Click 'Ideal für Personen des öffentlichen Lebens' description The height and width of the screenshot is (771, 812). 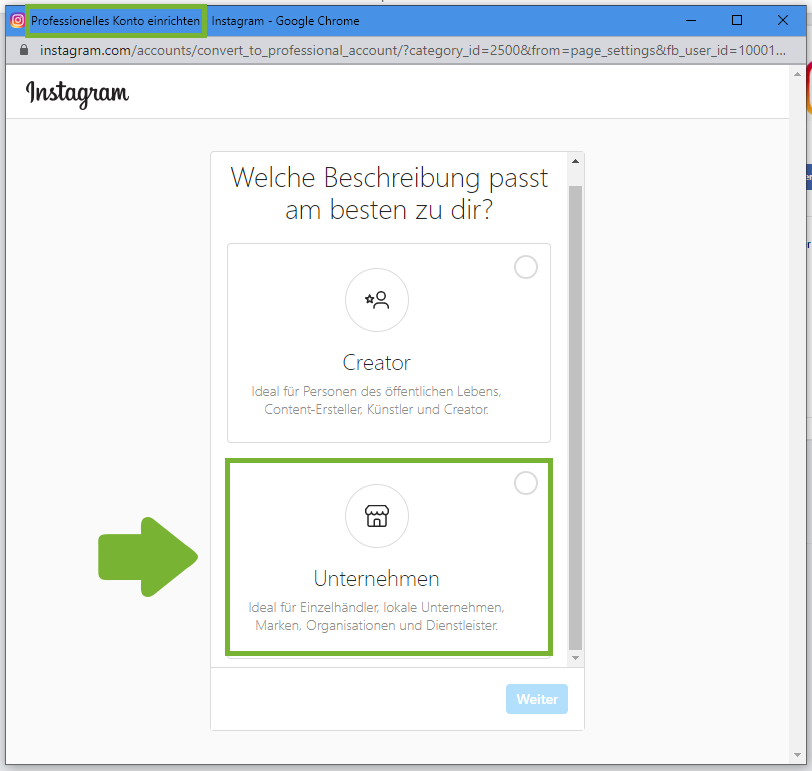(x=376, y=400)
